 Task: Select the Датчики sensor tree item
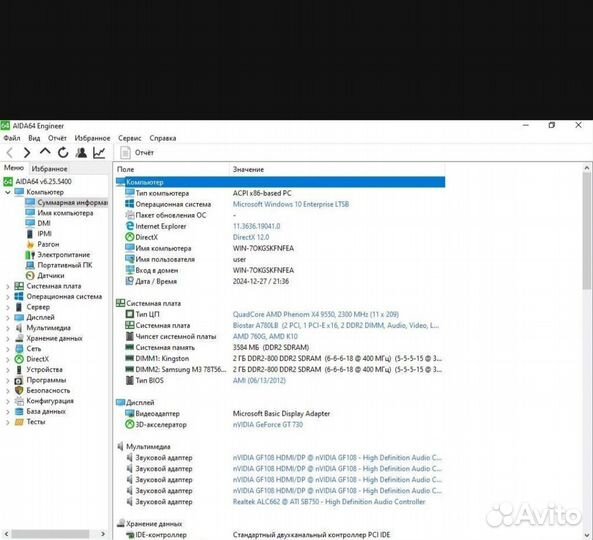click(x=51, y=276)
